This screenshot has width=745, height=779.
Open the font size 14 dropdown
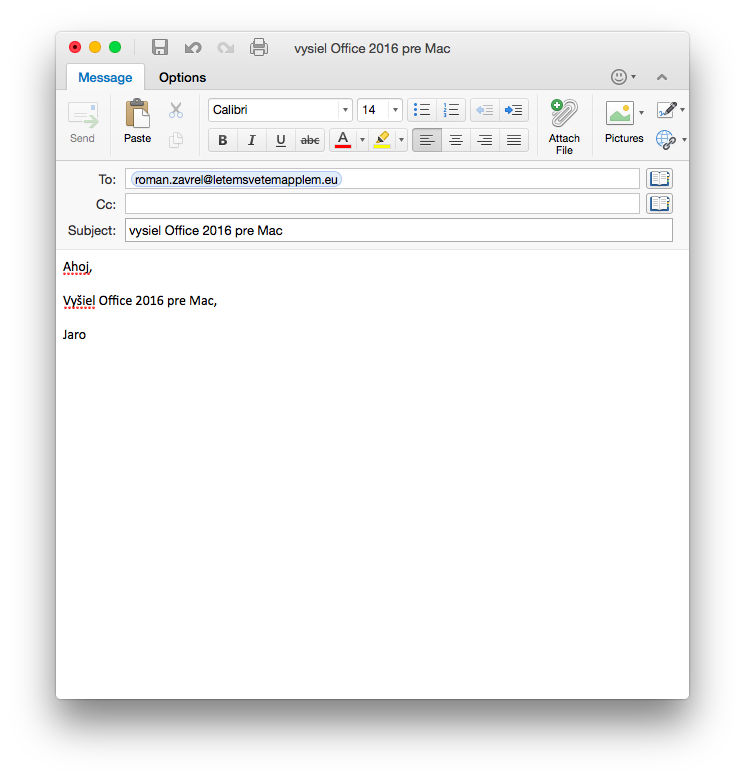(395, 110)
